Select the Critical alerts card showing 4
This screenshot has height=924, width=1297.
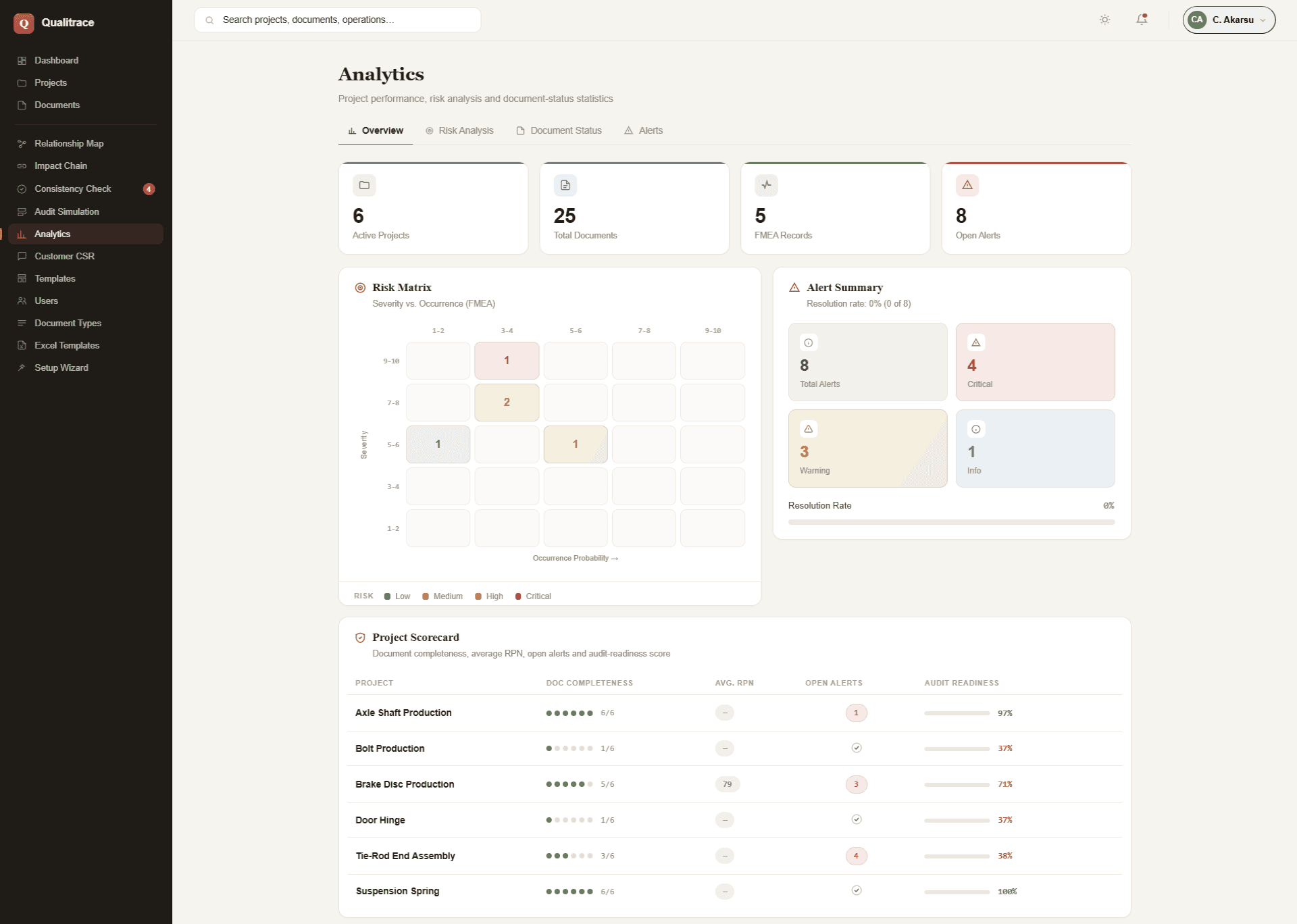tap(1035, 362)
